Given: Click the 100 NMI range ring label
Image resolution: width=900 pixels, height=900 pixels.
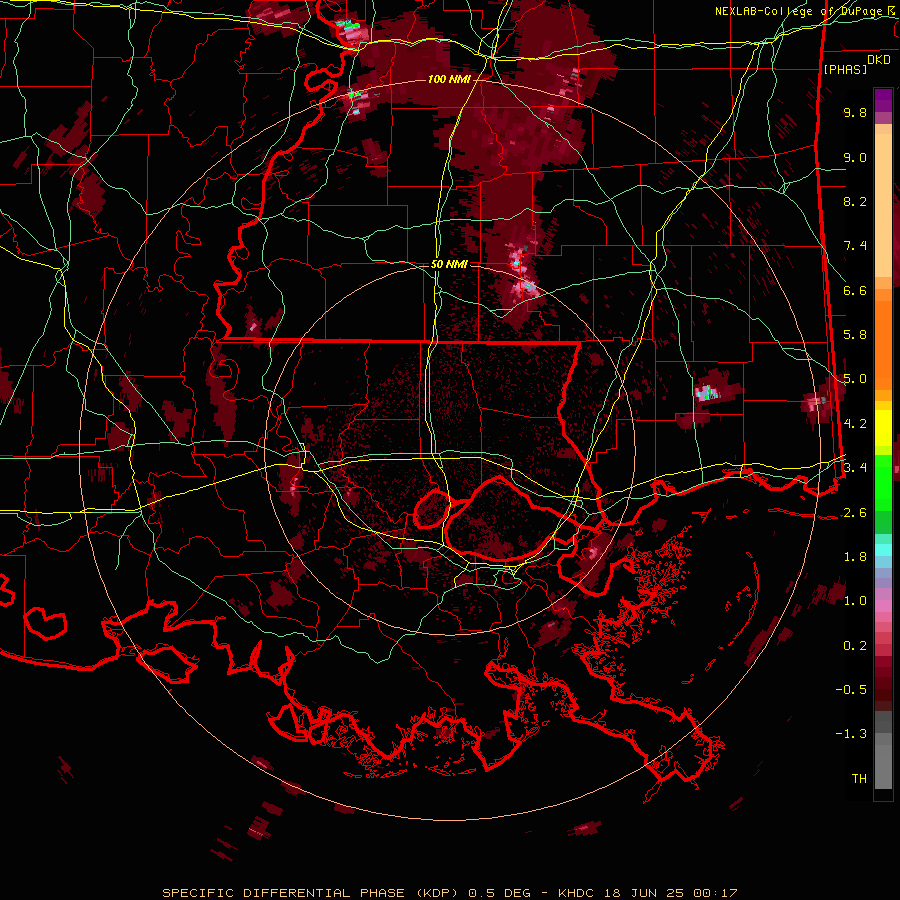Looking at the screenshot, I should (449, 79).
